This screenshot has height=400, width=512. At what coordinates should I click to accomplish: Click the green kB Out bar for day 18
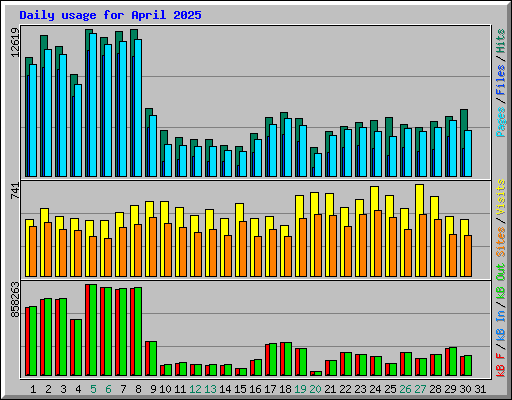pyautogui.click(x=288, y=359)
